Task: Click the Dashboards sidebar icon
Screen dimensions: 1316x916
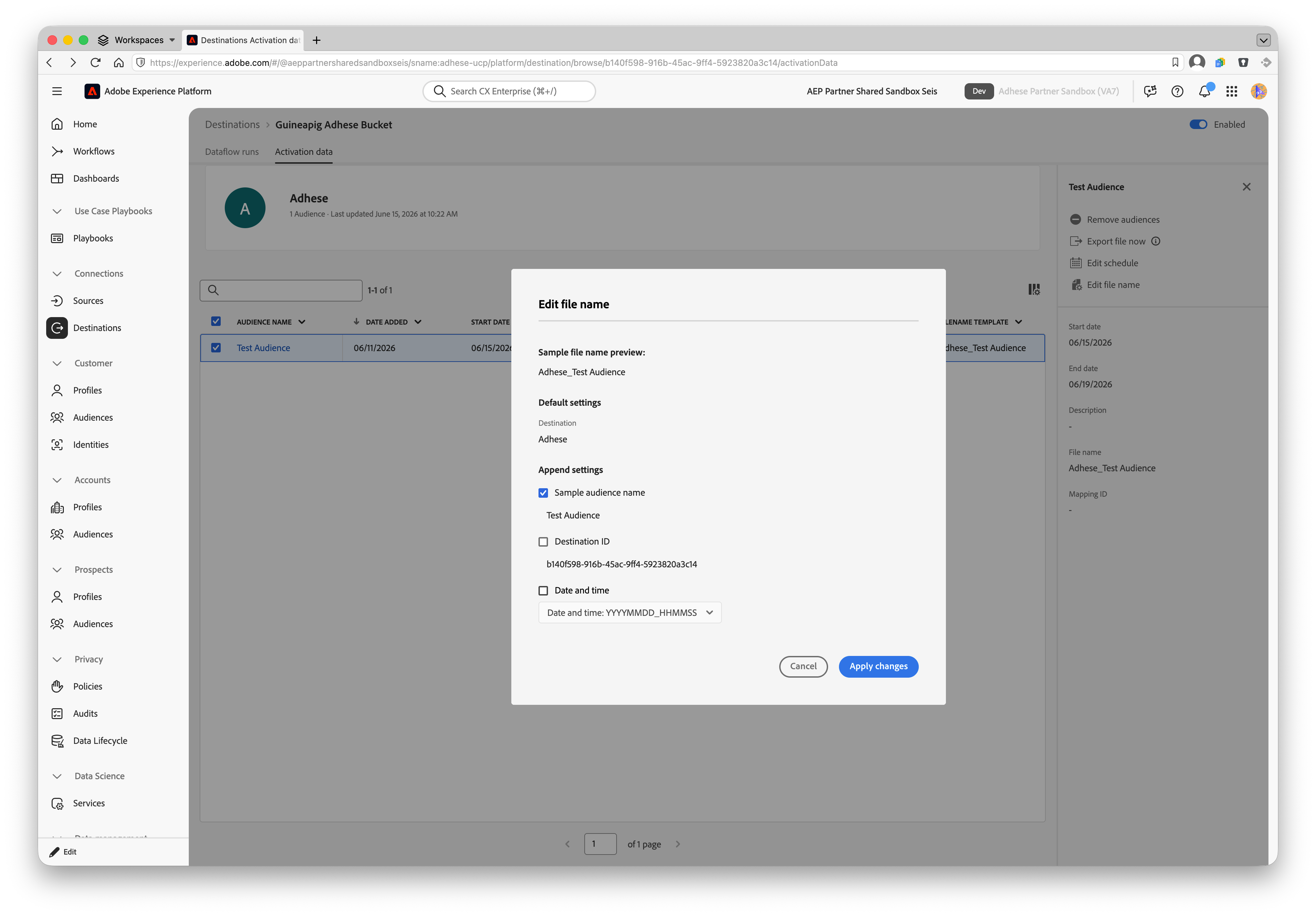Action: pos(57,178)
